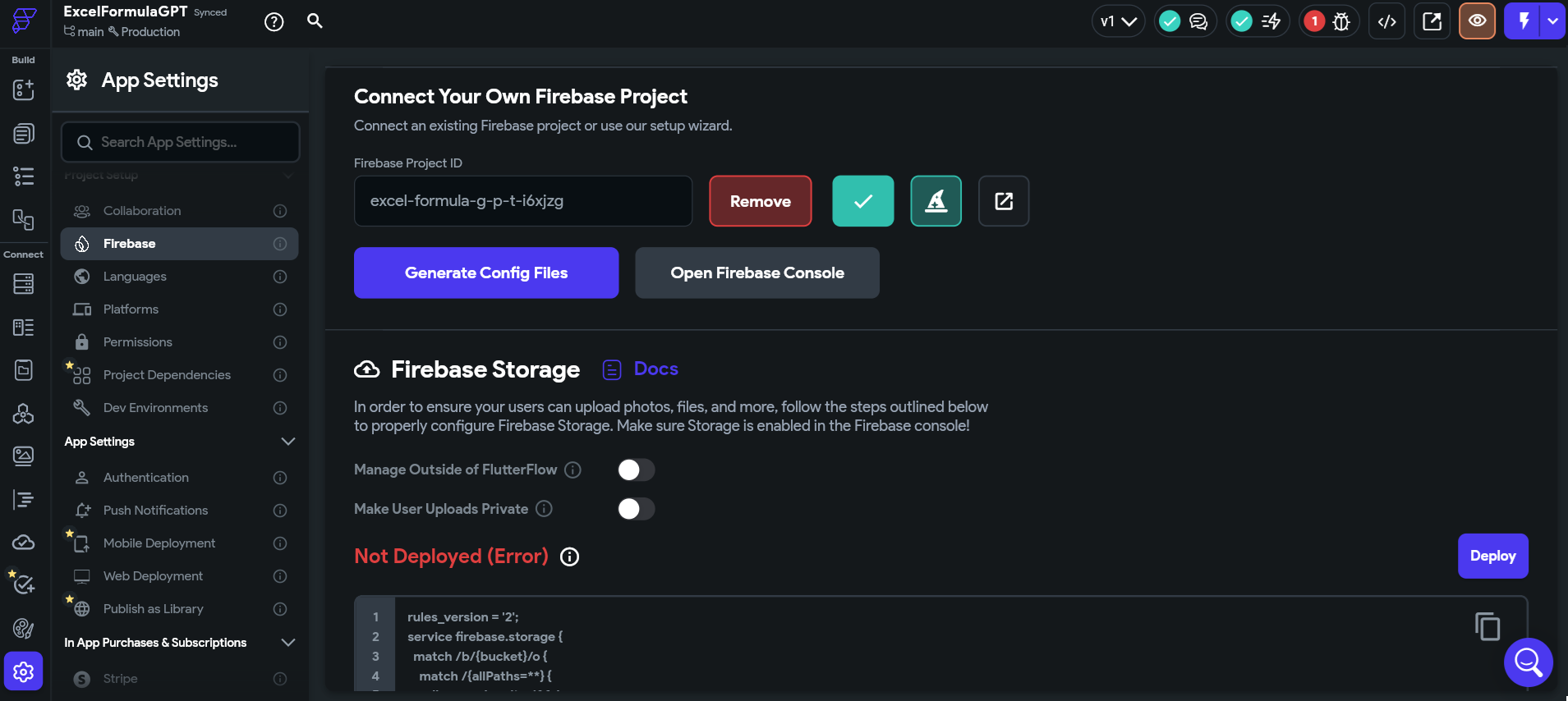Click the info icon on Web Deployment row
The image size is (1568, 701).
pyautogui.click(x=280, y=576)
